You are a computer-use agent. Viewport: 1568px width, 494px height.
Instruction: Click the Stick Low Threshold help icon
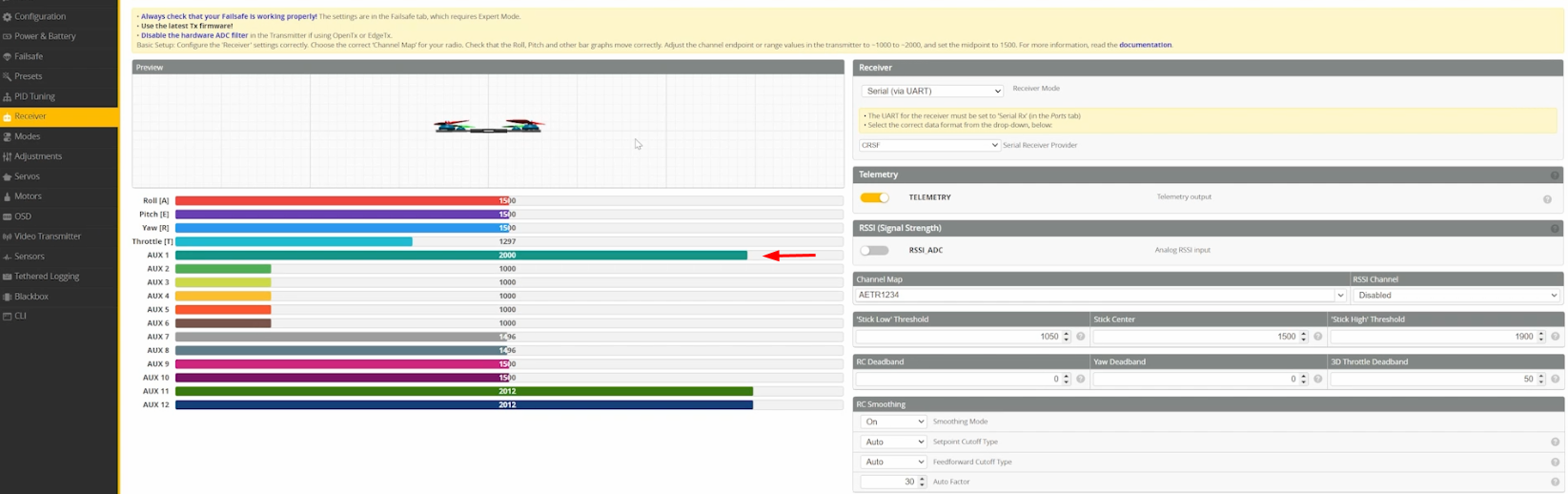[1080, 337]
